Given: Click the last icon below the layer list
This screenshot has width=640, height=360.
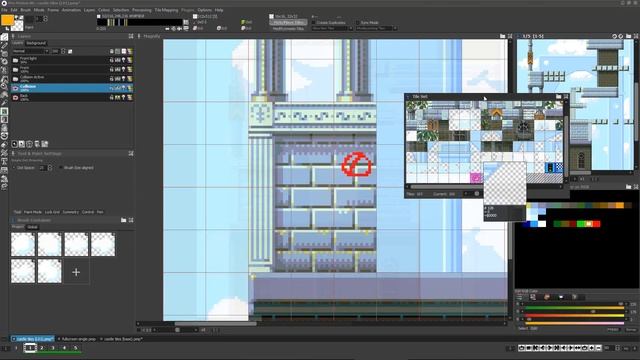Looking at the screenshot, I should (45, 144).
